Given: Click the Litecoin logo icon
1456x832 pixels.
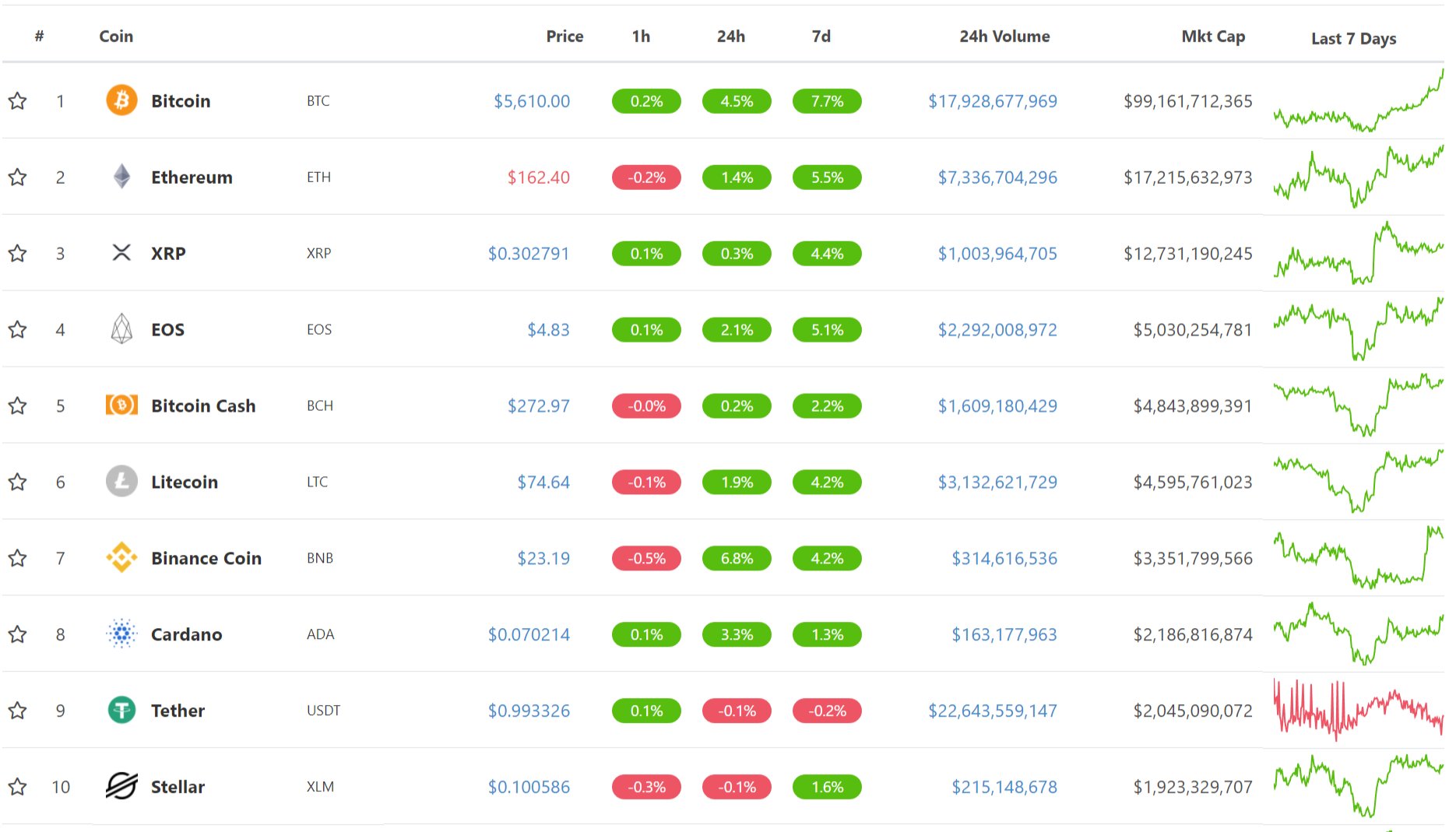Looking at the screenshot, I should click(121, 482).
